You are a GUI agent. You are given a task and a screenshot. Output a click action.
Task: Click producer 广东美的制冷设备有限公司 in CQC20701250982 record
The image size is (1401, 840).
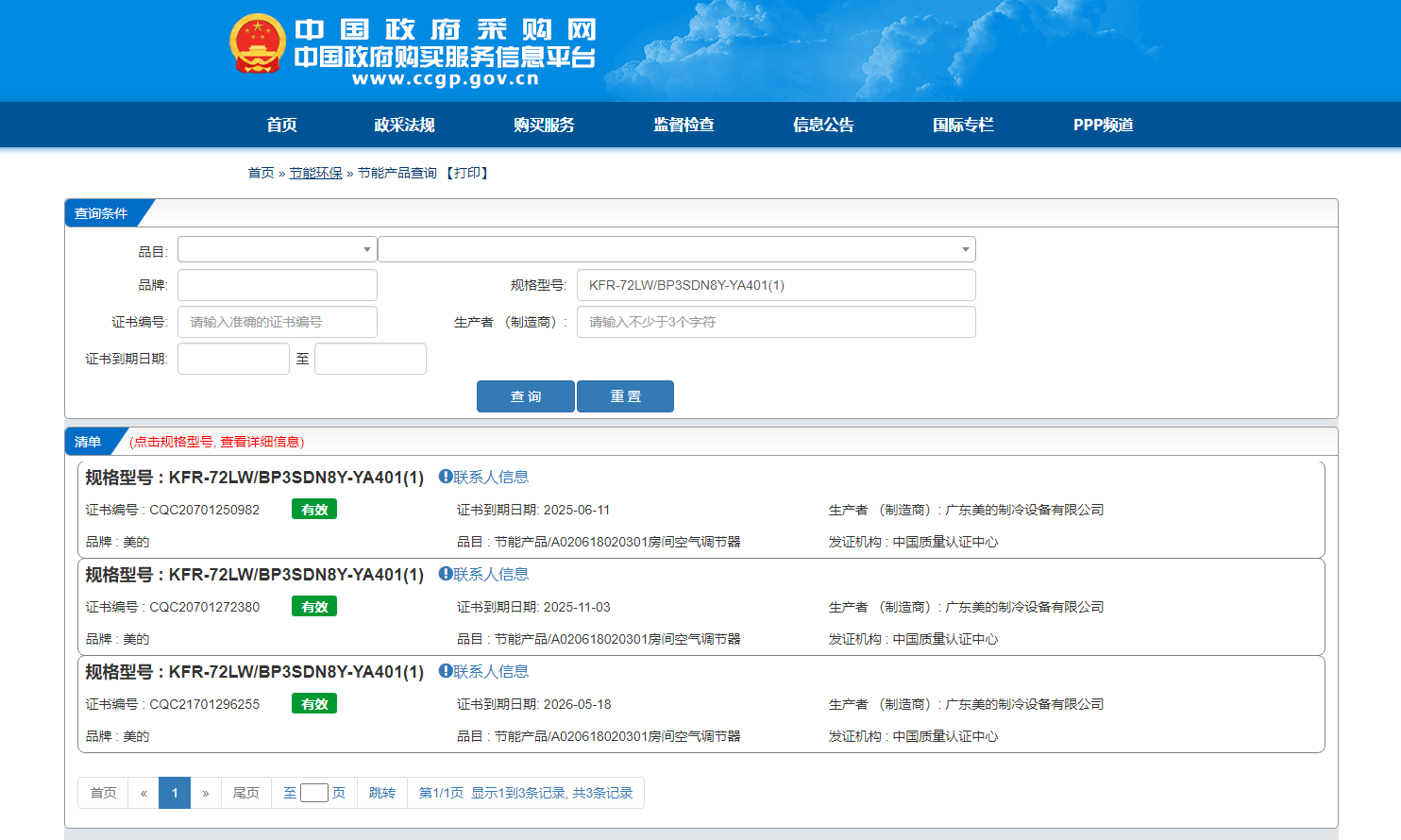click(1024, 510)
